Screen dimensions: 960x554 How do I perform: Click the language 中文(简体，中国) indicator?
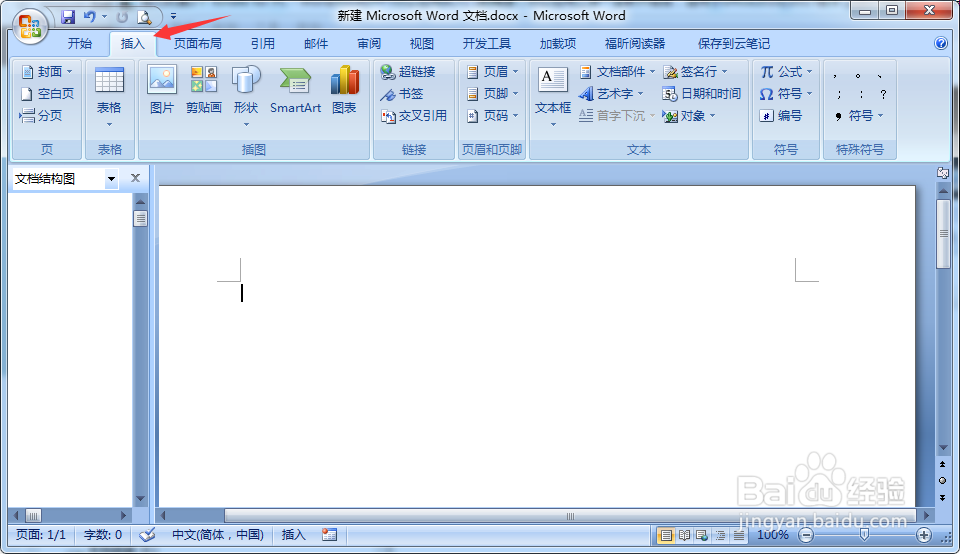click(x=218, y=535)
